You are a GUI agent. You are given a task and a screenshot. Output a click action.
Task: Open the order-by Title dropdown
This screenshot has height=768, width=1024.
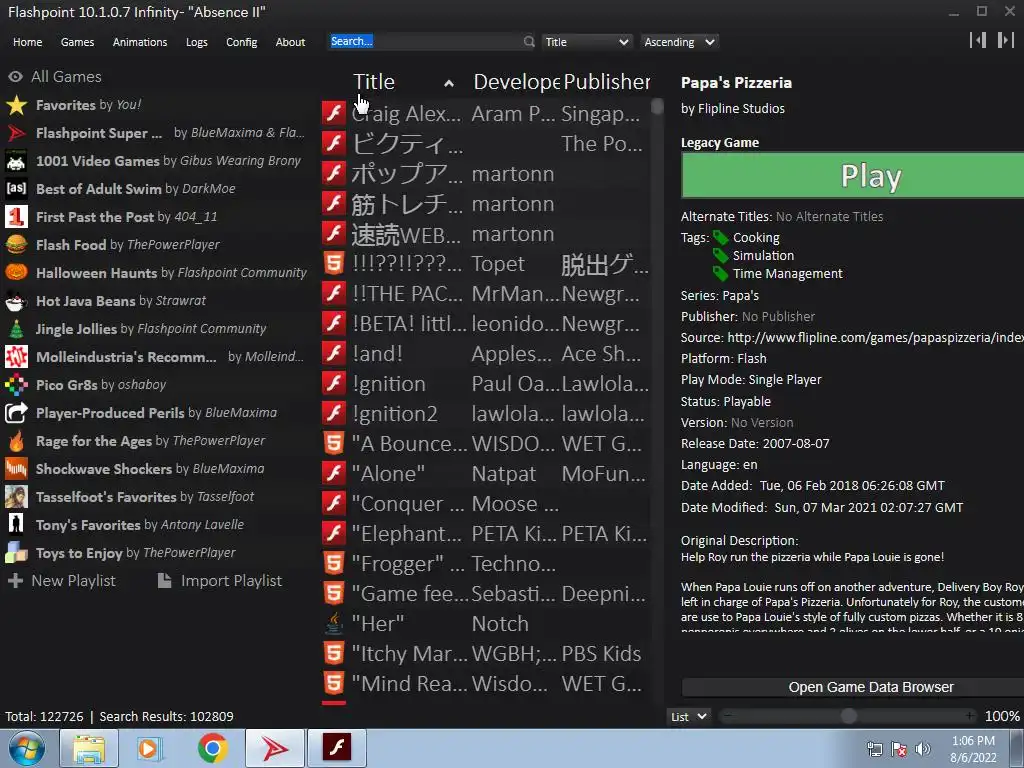point(586,42)
